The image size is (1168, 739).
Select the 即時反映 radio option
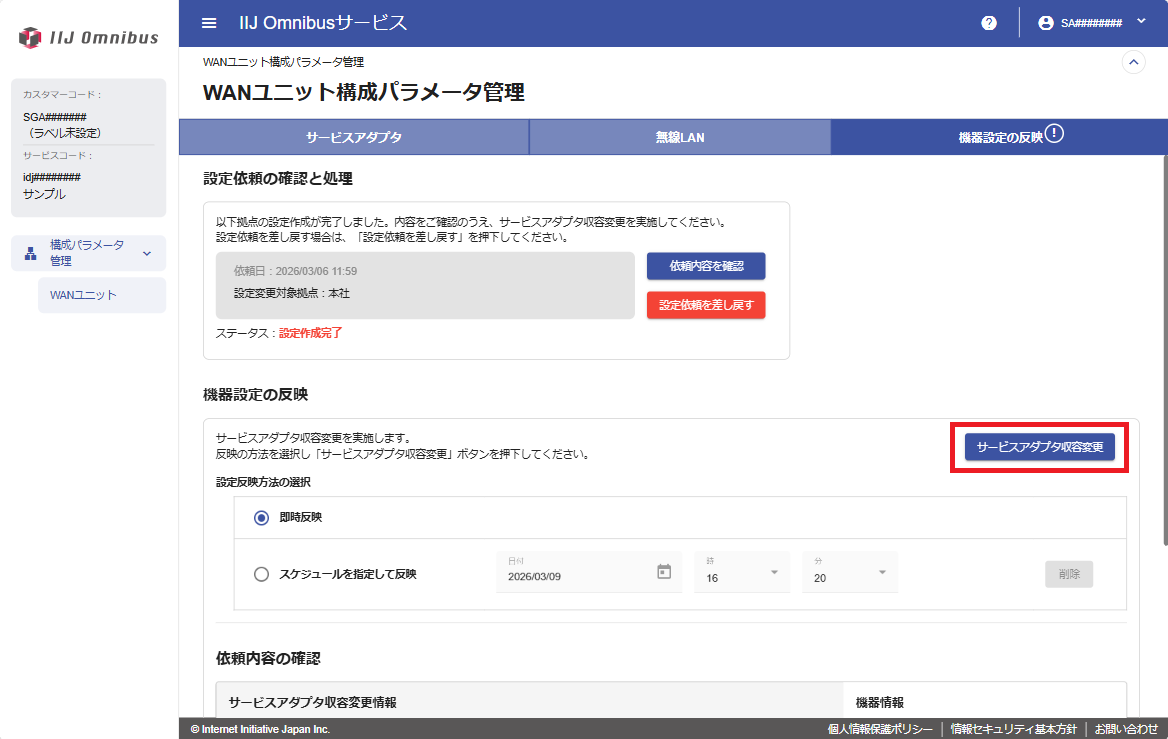click(262, 518)
